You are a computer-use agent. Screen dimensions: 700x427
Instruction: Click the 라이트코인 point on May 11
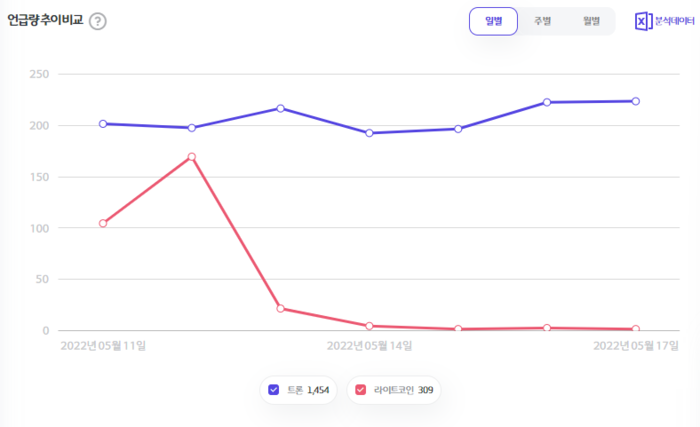click(103, 224)
